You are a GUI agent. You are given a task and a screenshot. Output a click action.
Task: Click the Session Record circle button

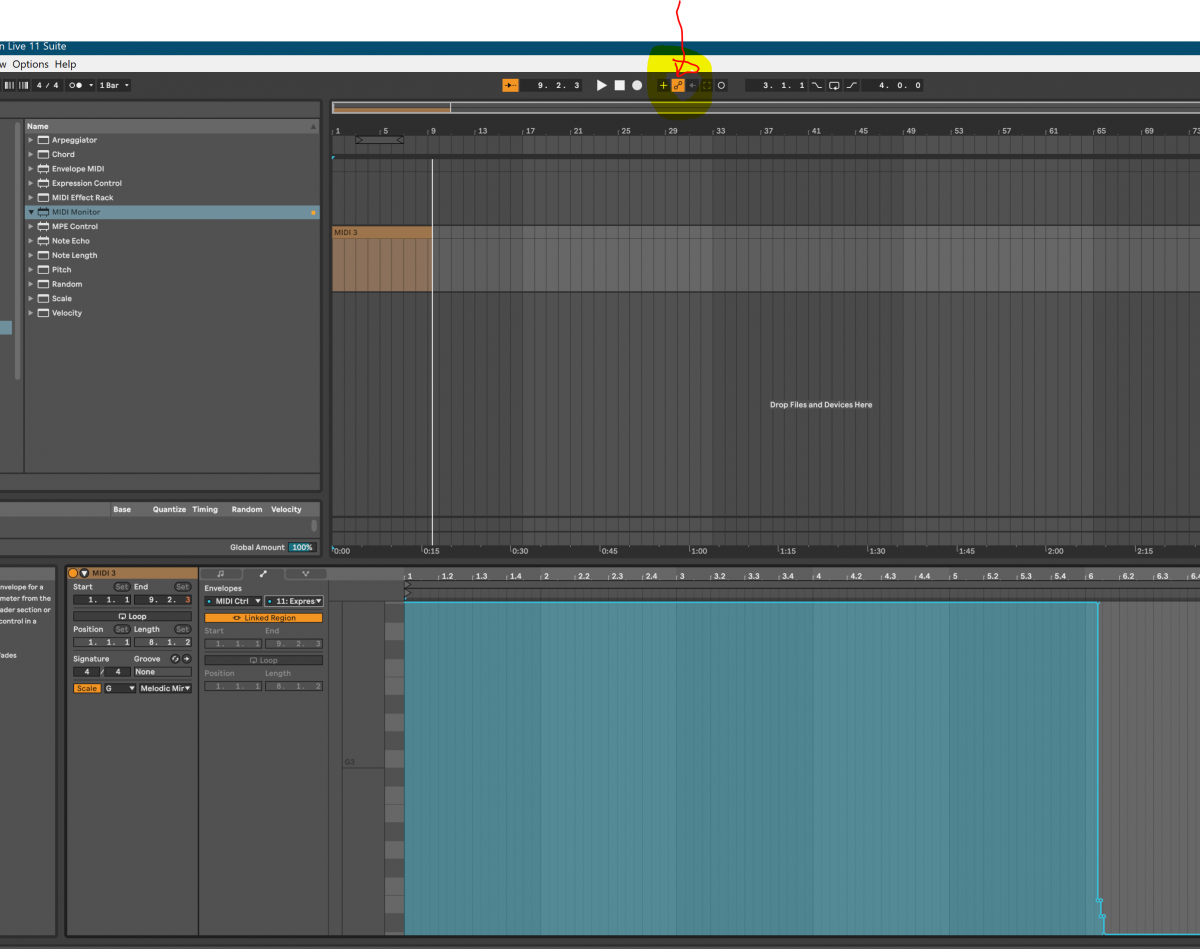[721, 85]
